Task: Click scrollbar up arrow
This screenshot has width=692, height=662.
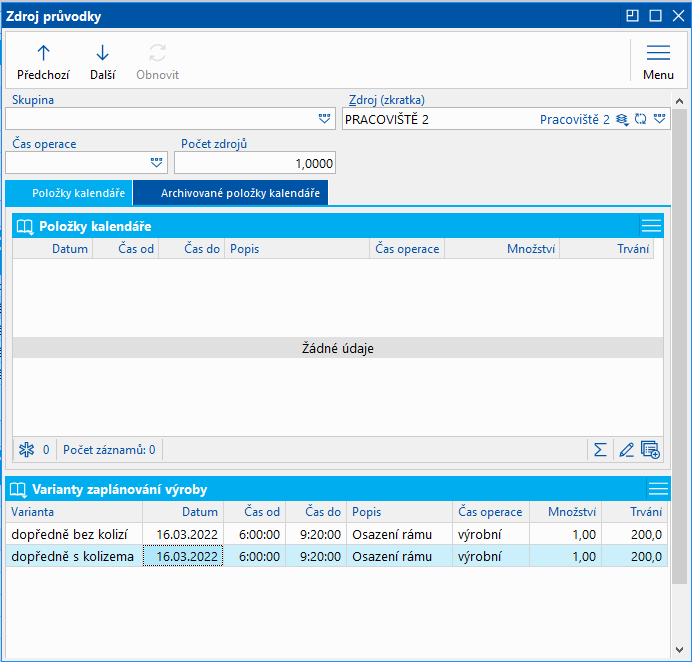Action: click(x=679, y=101)
